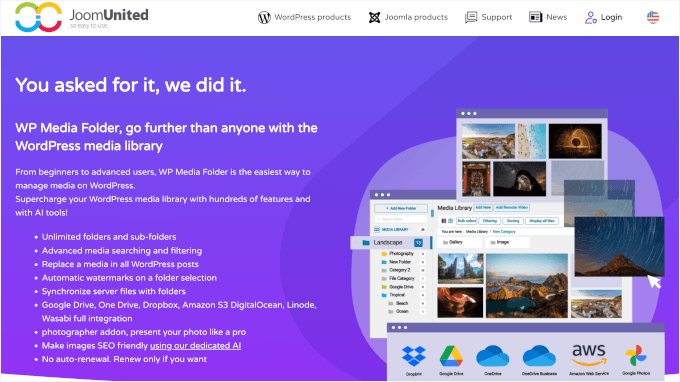Click the Support chat icon

click(x=471, y=17)
